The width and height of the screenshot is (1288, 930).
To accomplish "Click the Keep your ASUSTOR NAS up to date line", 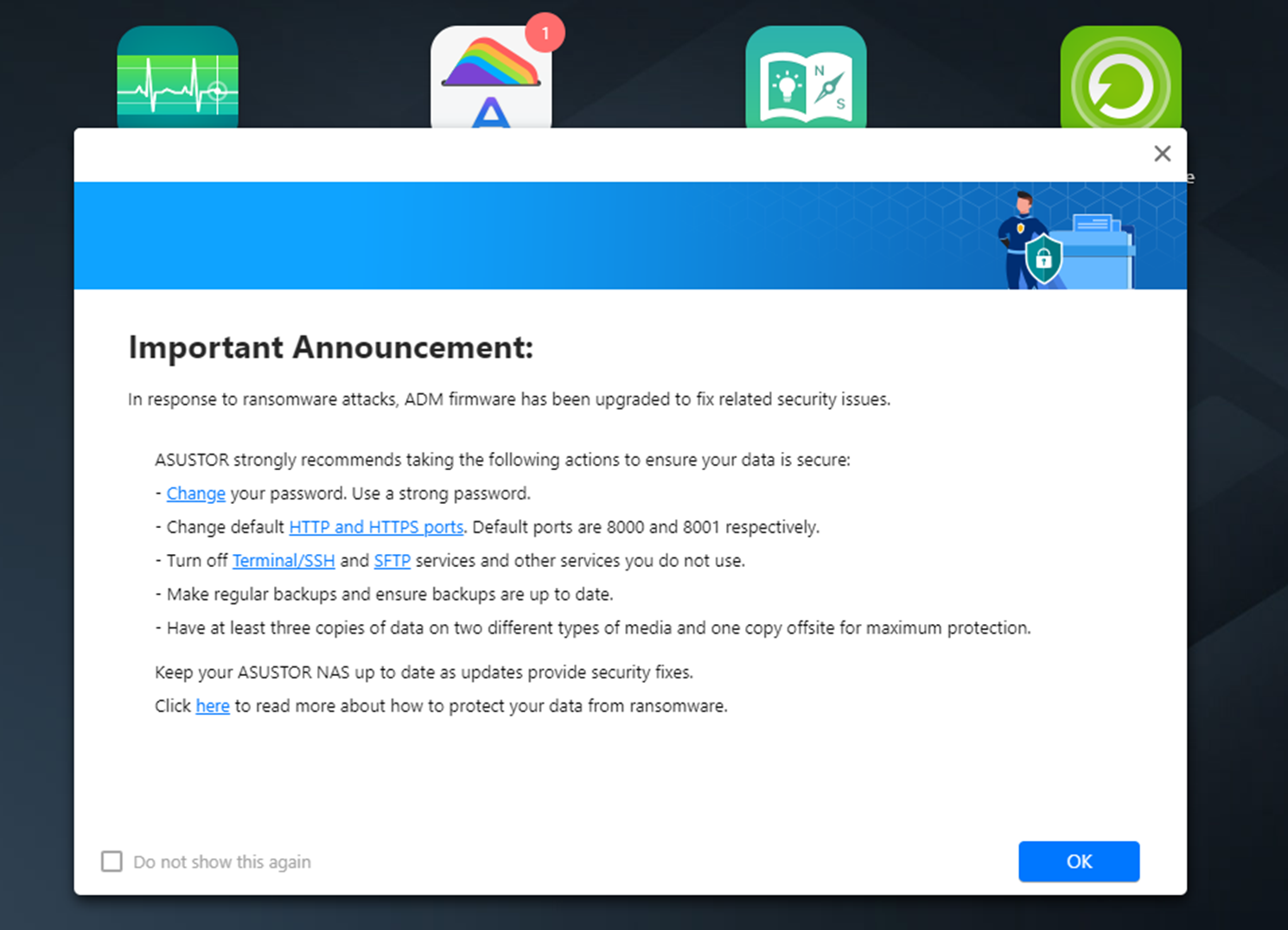I will click(424, 672).
